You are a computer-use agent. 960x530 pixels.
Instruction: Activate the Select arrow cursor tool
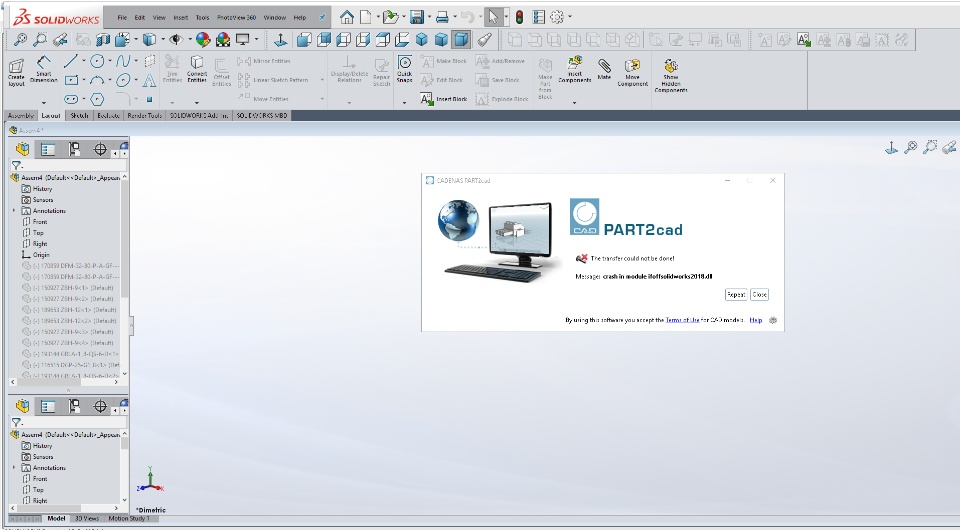pos(493,17)
